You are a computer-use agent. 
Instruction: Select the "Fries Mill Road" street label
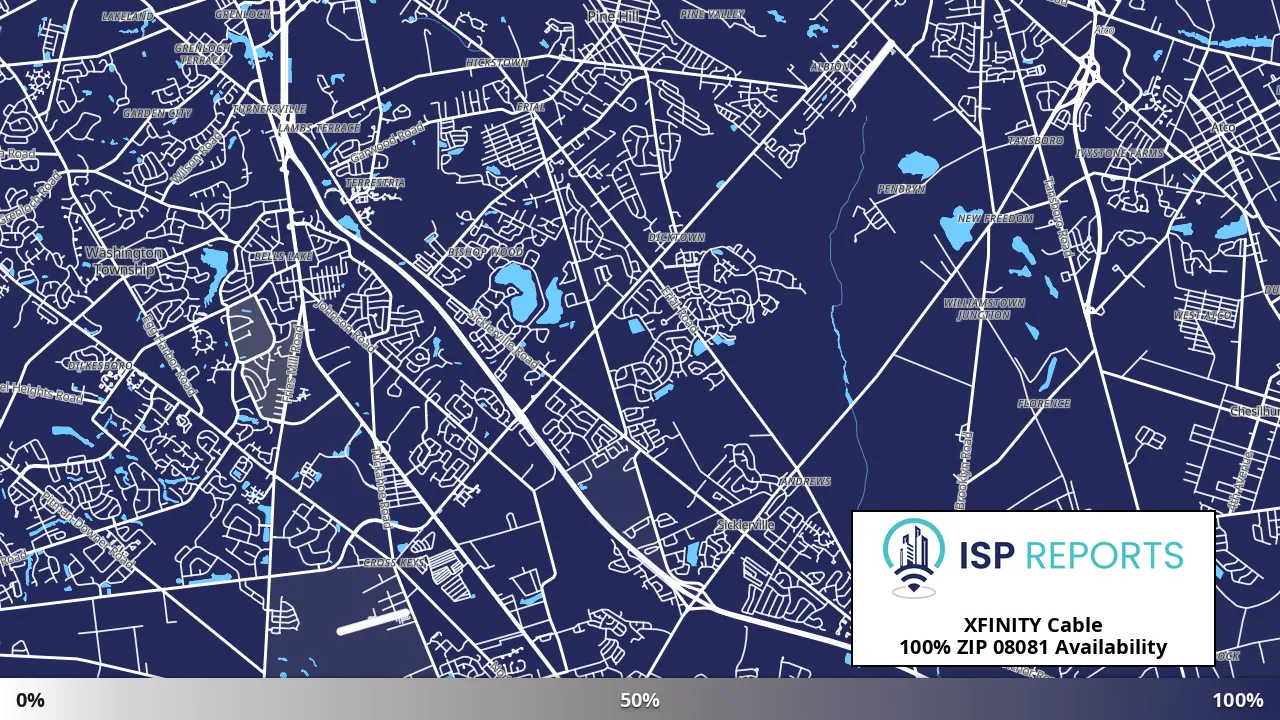pos(295,365)
